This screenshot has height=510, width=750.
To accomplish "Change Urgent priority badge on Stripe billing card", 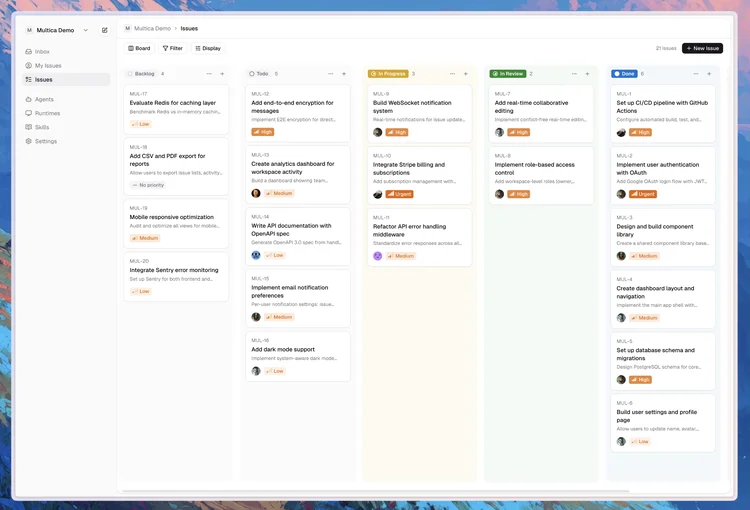I will [399, 194].
